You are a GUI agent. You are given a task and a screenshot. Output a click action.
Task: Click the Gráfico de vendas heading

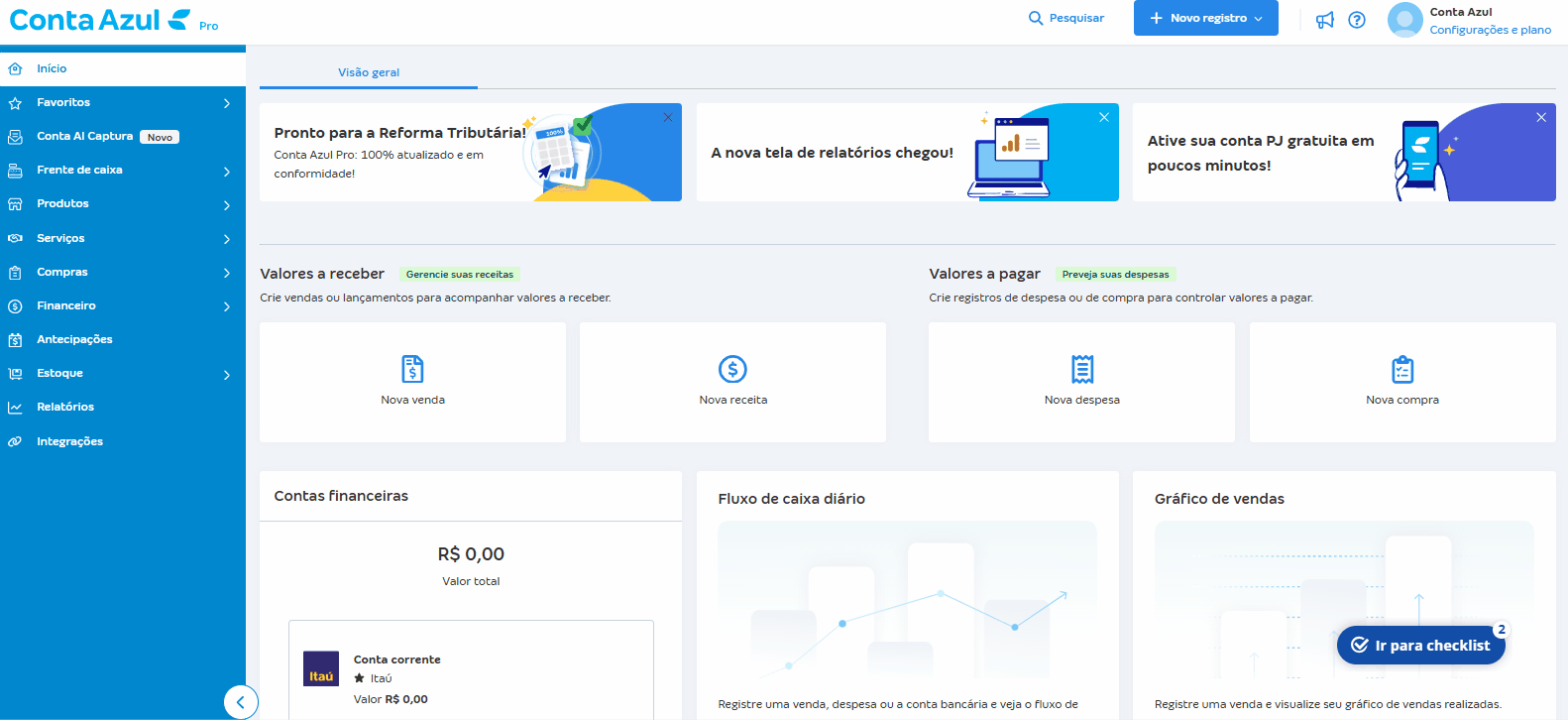click(1219, 499)
